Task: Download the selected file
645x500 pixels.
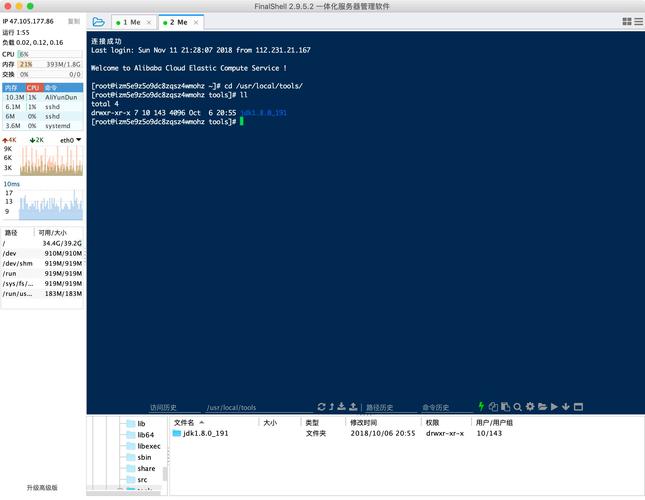Action: pyautogui.click(x=341, y=407)
